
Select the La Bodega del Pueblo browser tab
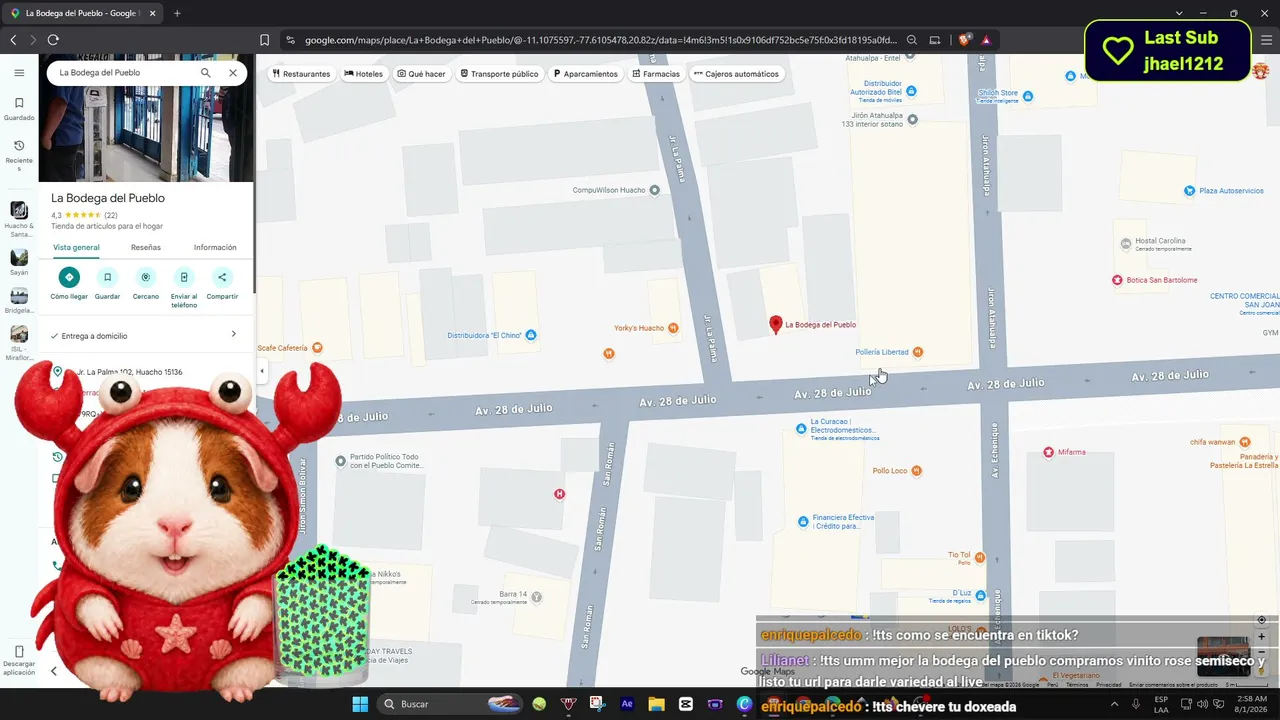click(82, 13)
